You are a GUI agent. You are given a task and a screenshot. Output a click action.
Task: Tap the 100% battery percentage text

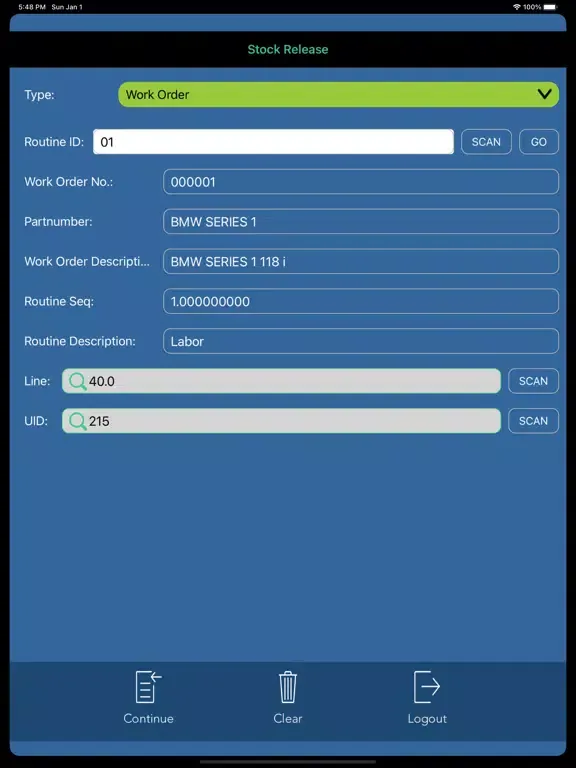(532, 7)
